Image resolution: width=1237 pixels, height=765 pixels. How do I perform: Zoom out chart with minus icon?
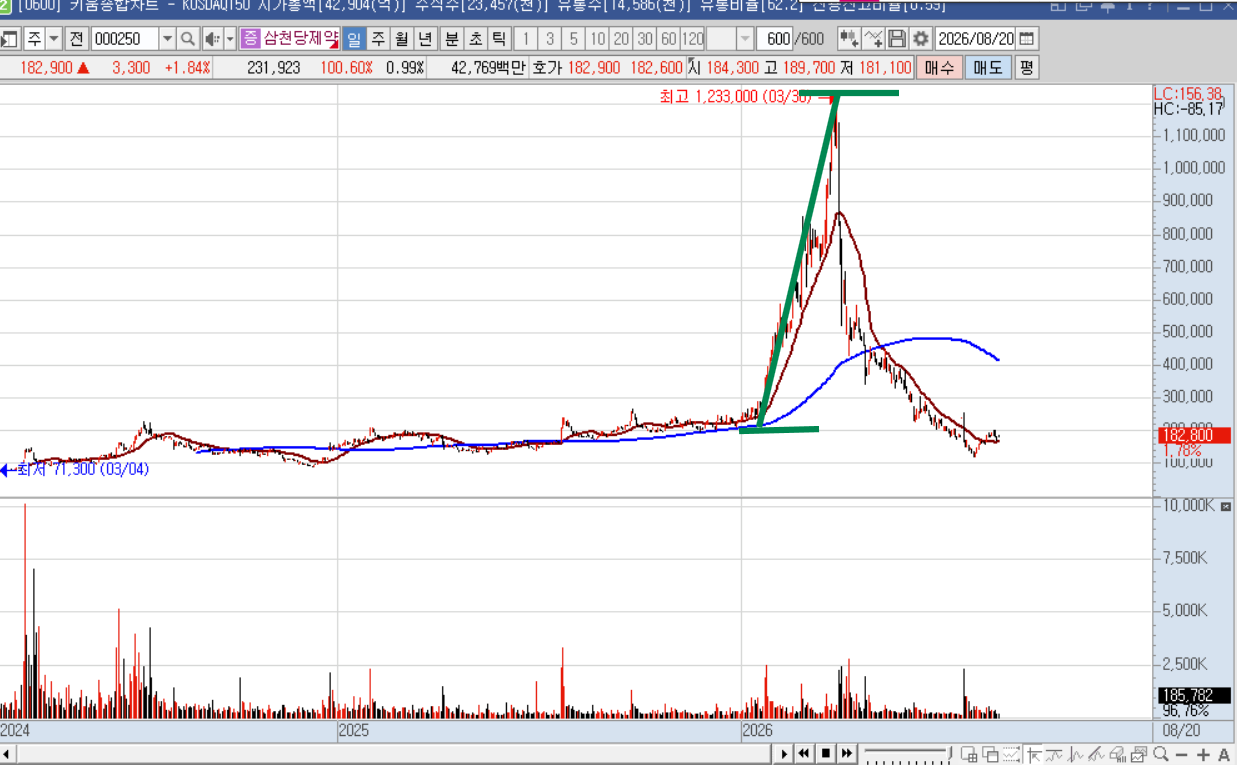click(x=1182, y=754)
